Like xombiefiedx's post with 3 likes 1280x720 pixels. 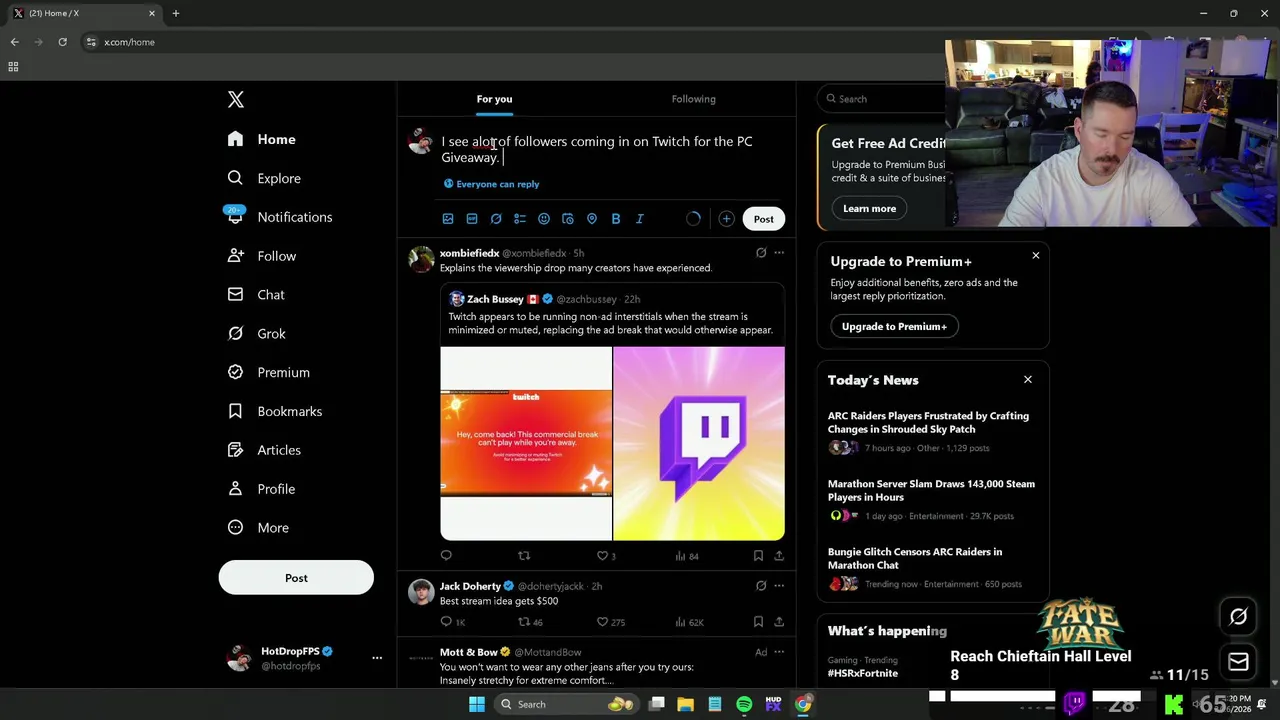pos(606,556)
